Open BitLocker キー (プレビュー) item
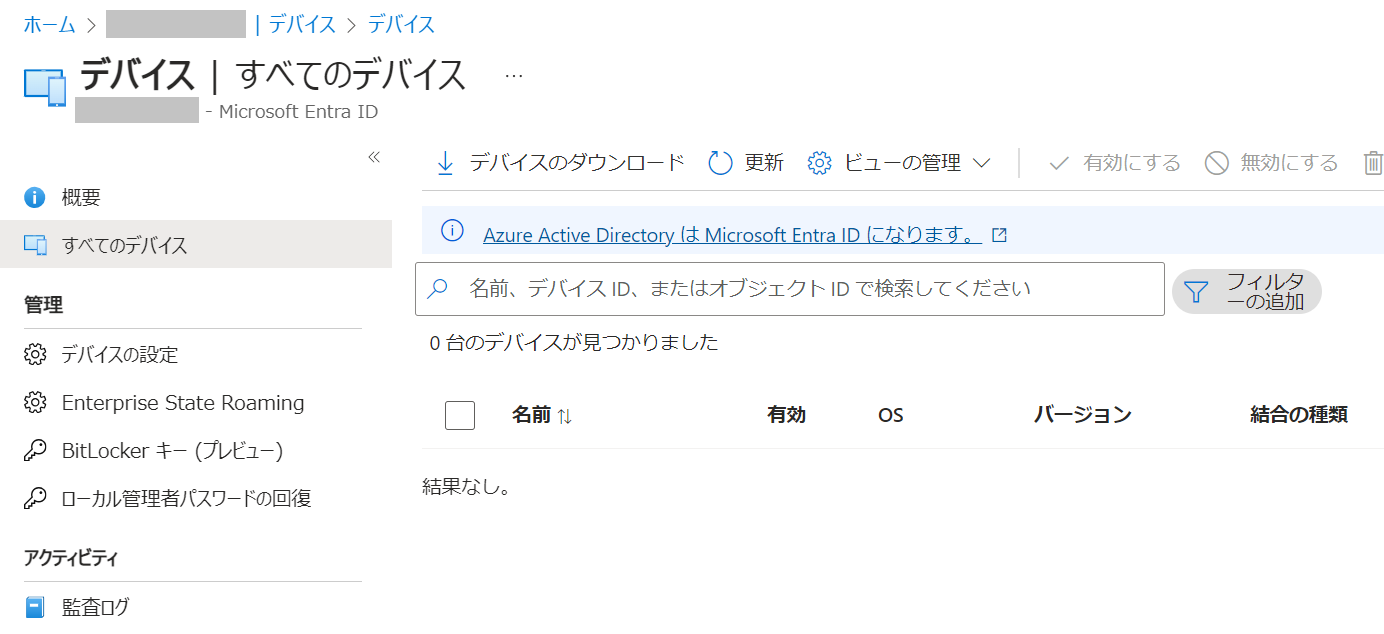This screenshot has width=1384, height=634. (x=173, y=451)
